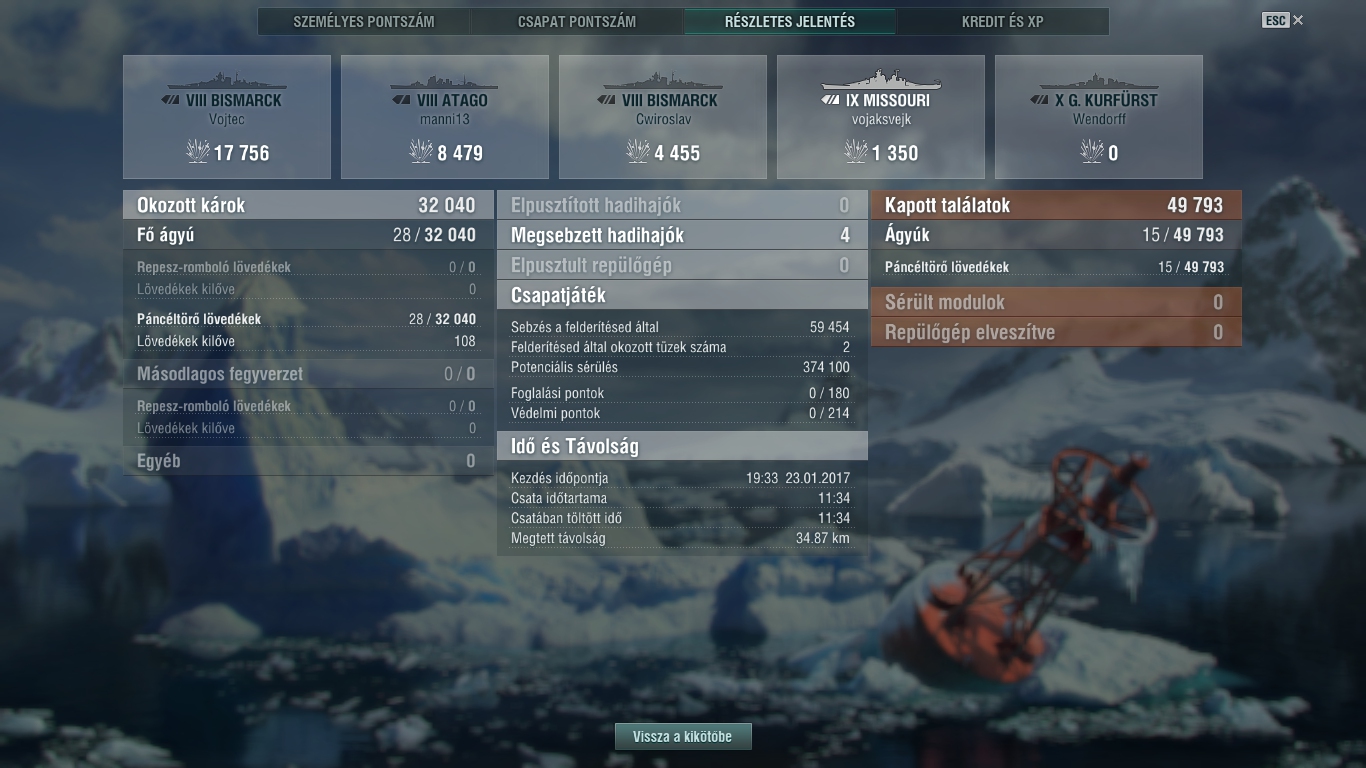This screenshot has height=768, width=1366.
Task: Expand the Okozott károk header
Action: (x=308, y=205)
